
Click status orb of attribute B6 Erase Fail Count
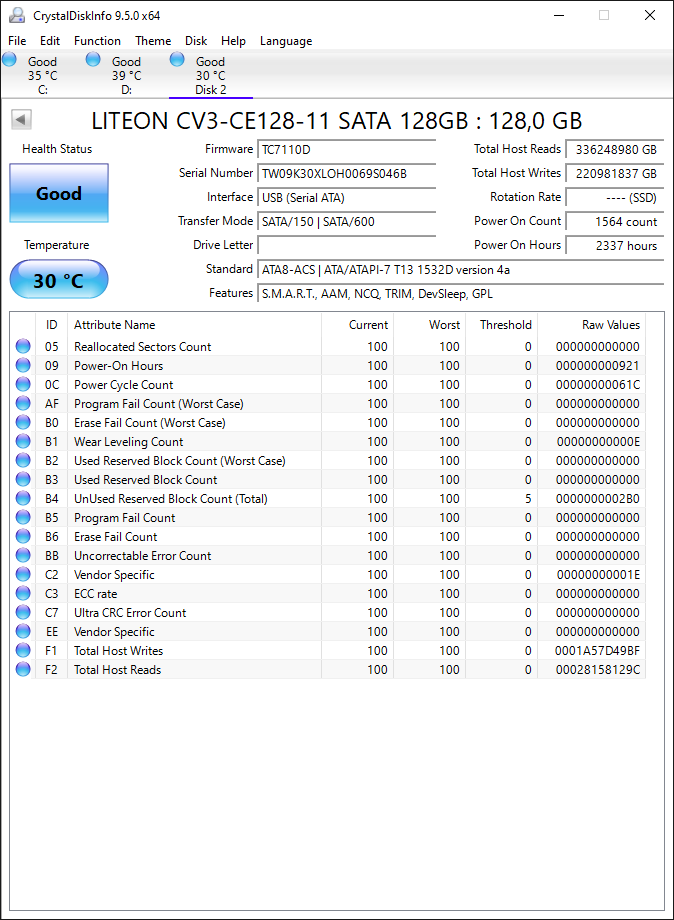(23, 536)
